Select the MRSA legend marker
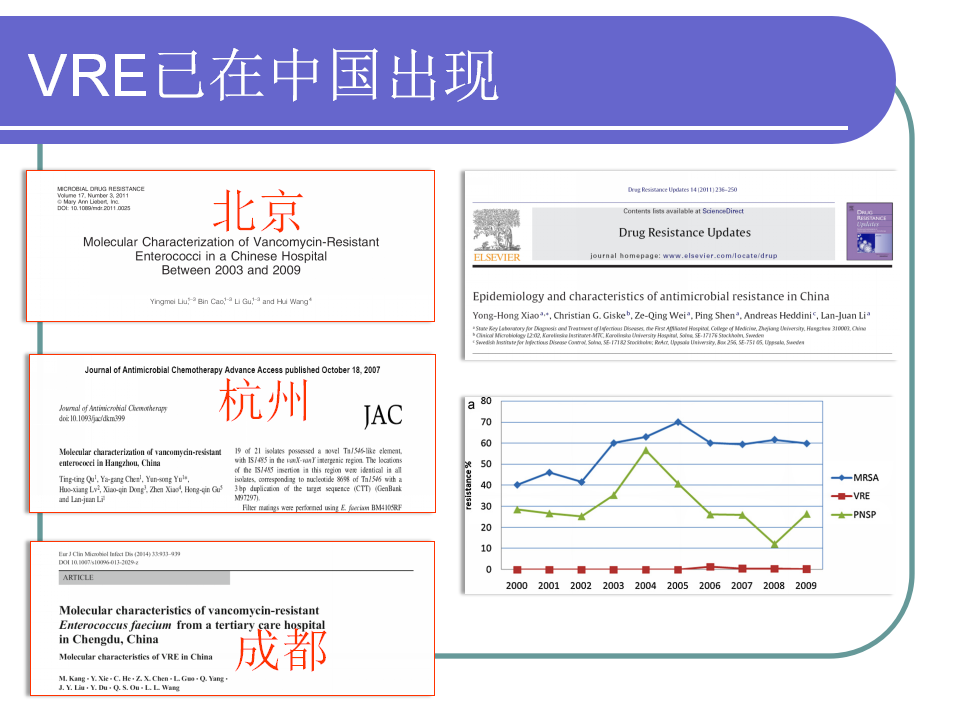Viewport: 960px width, 720px height. (x=842, y=478)
